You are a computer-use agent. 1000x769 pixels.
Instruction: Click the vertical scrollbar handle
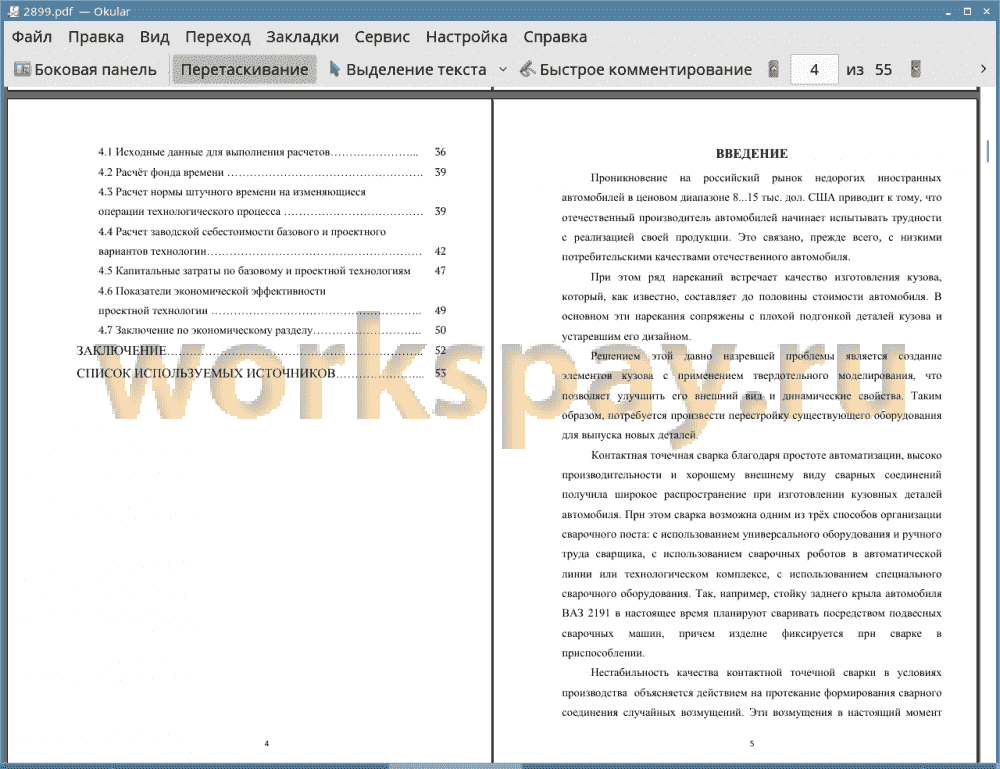988,150
